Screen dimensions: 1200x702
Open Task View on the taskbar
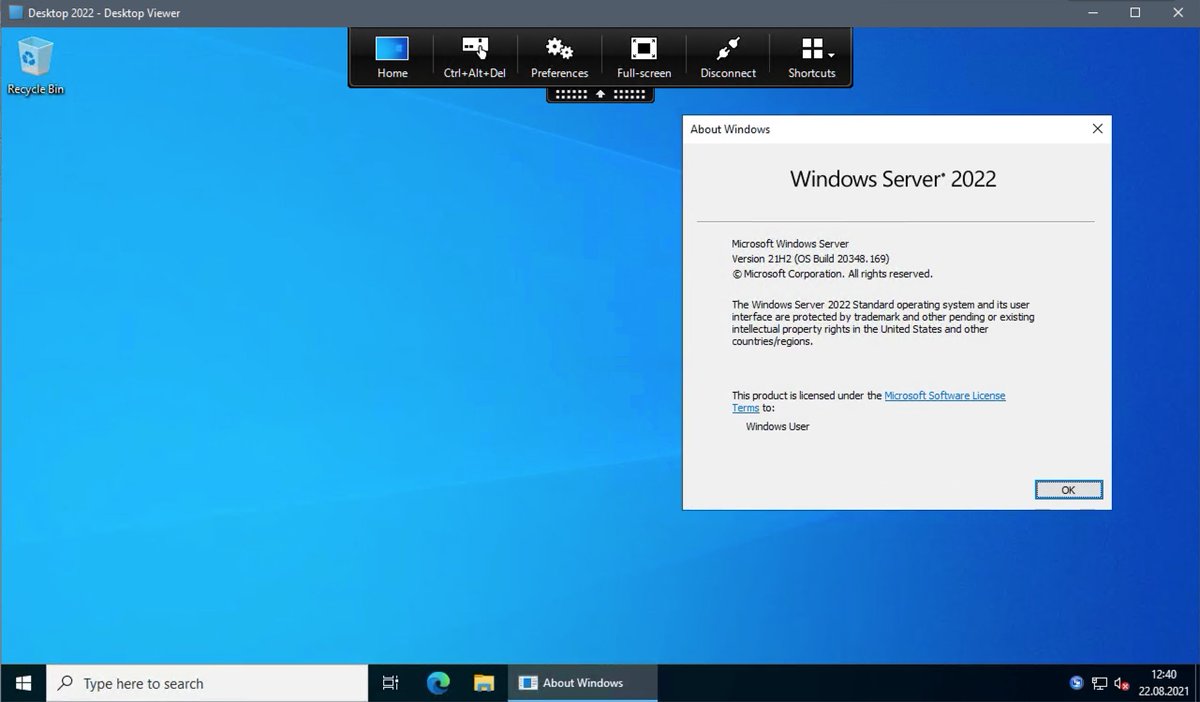pyautogui.click(x=391, y=683)
